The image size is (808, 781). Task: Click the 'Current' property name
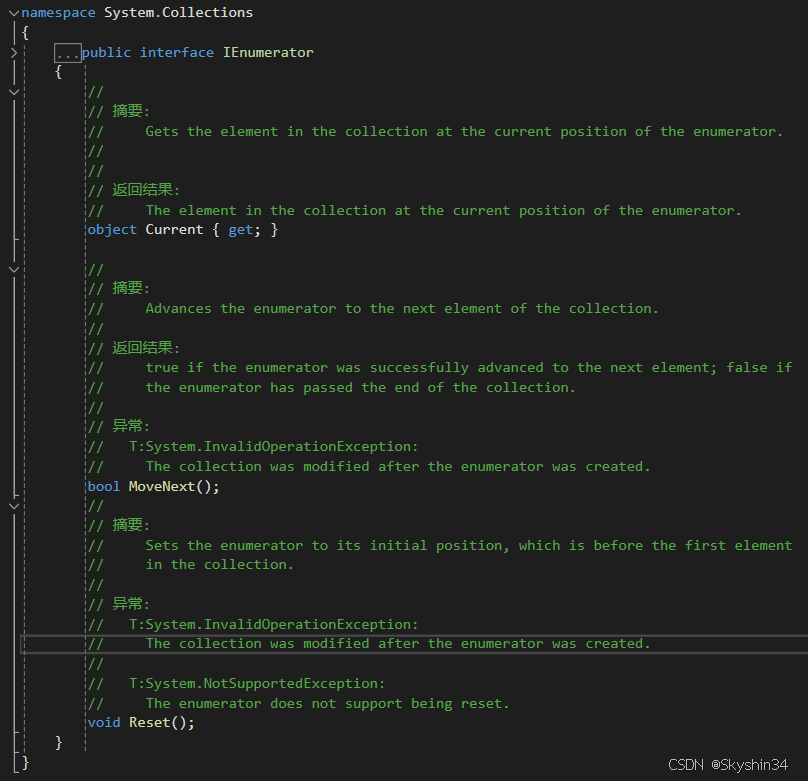174,230
